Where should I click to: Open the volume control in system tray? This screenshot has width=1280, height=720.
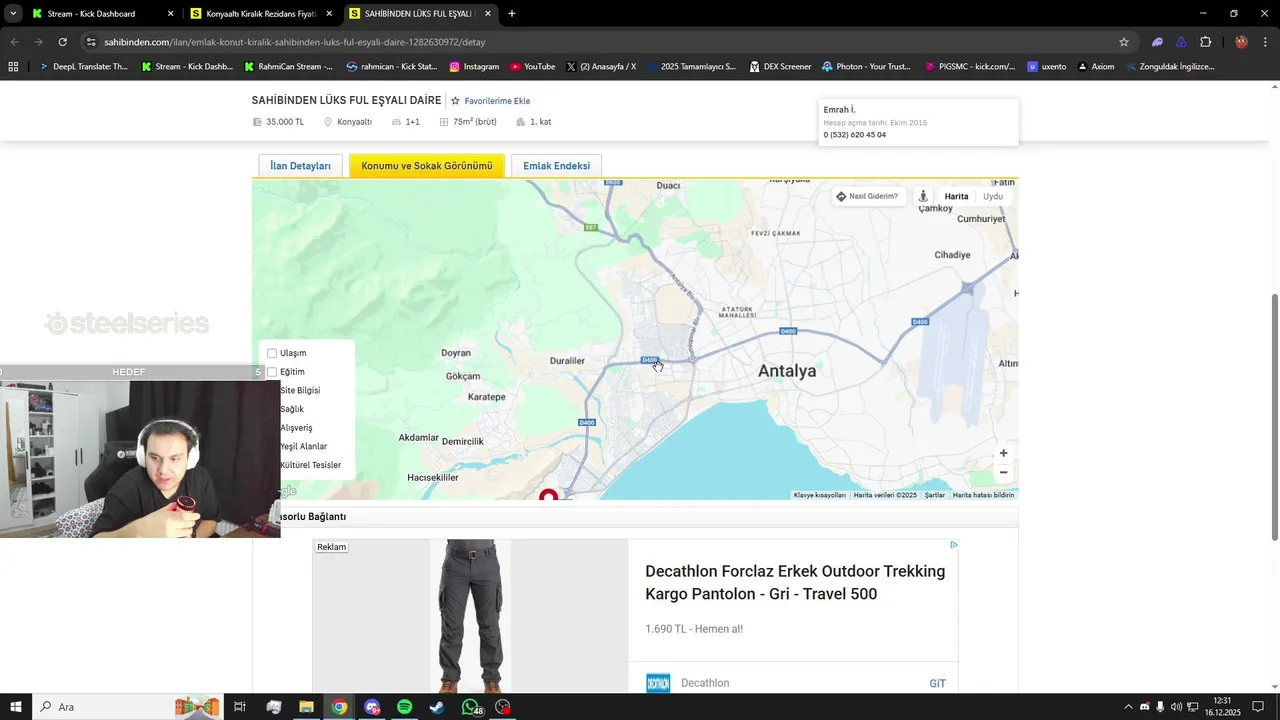point(1176,707)
